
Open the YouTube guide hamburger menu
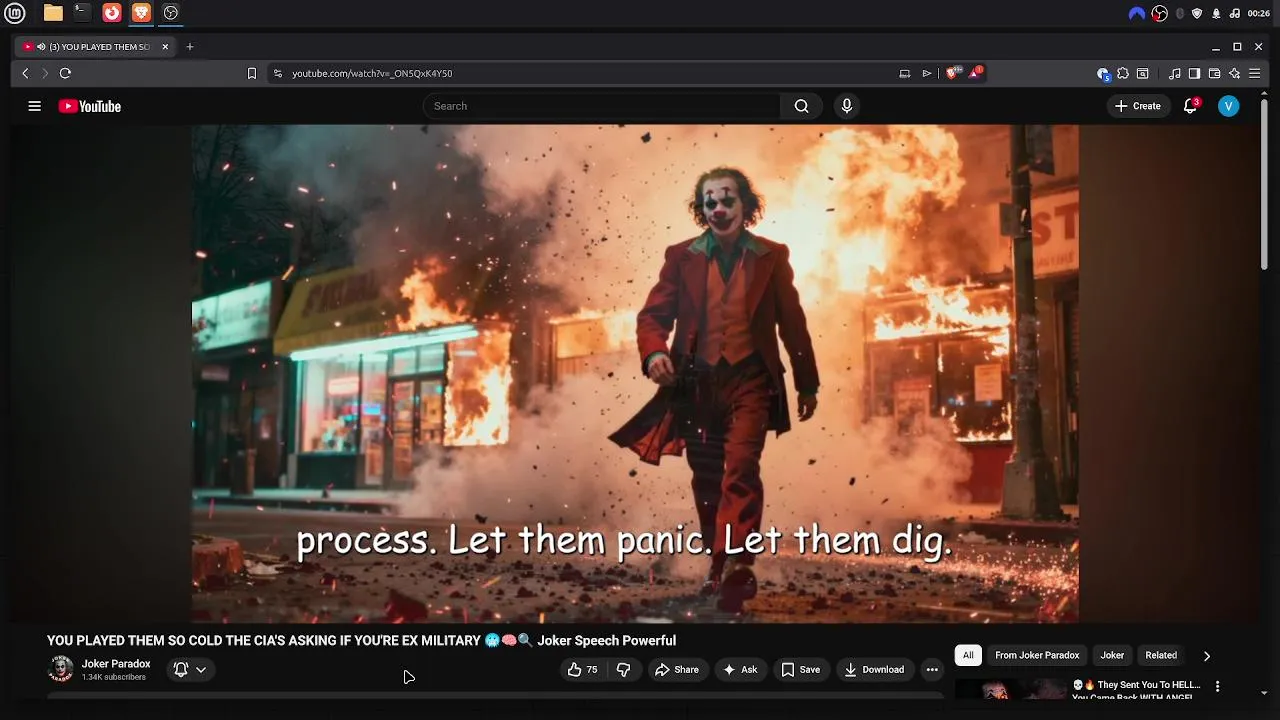pos(35,106)
